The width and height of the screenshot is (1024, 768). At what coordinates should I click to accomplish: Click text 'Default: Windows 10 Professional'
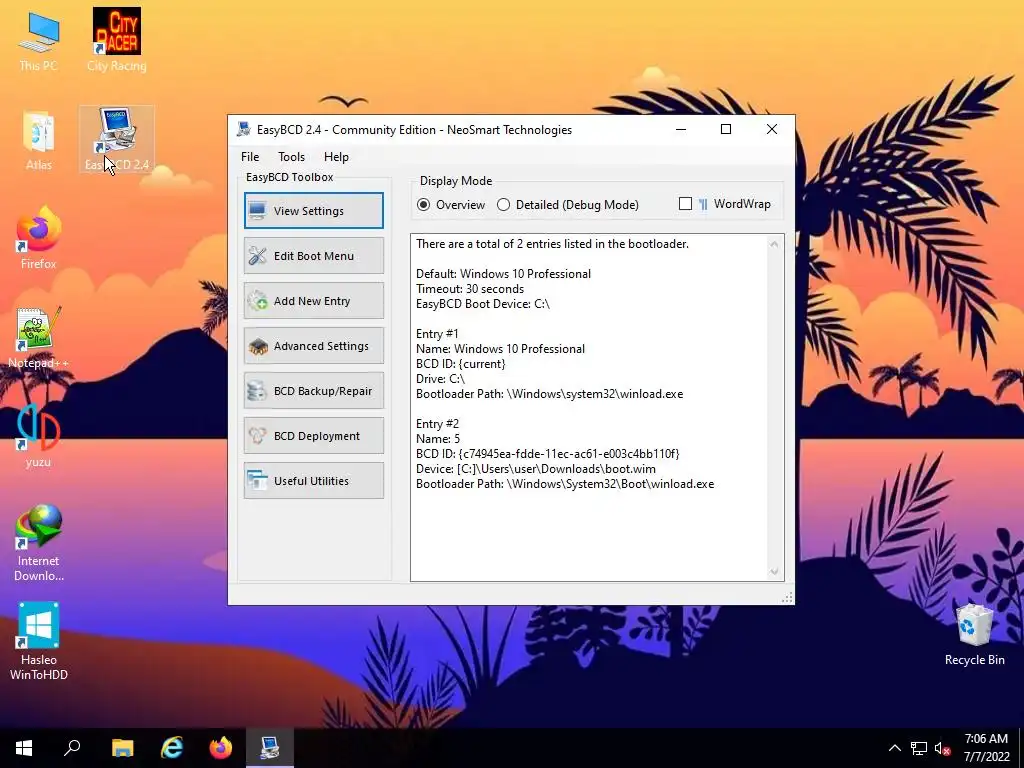click(x=503, y=274)
